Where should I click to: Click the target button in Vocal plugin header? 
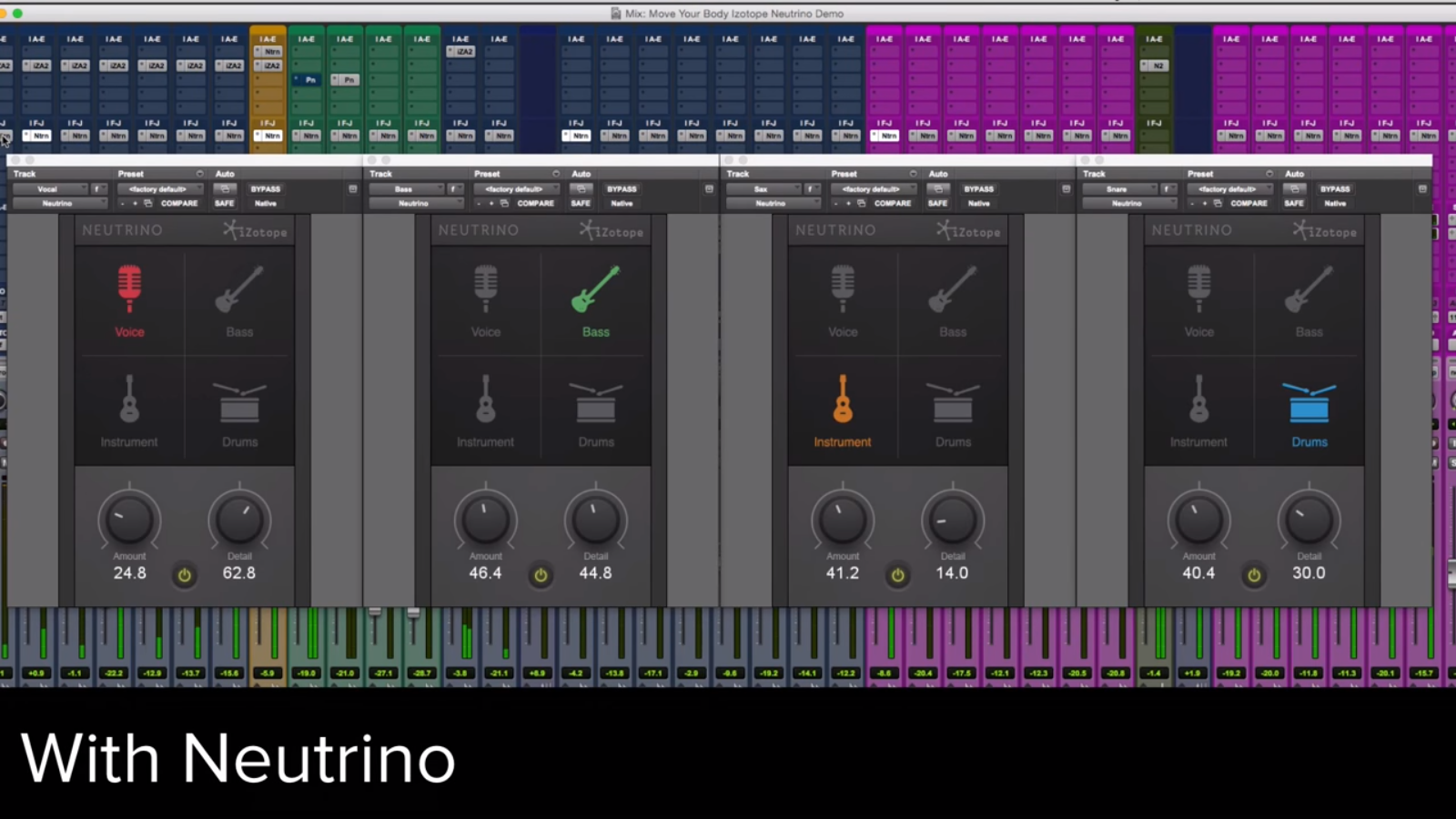click(x=353, y=189)
